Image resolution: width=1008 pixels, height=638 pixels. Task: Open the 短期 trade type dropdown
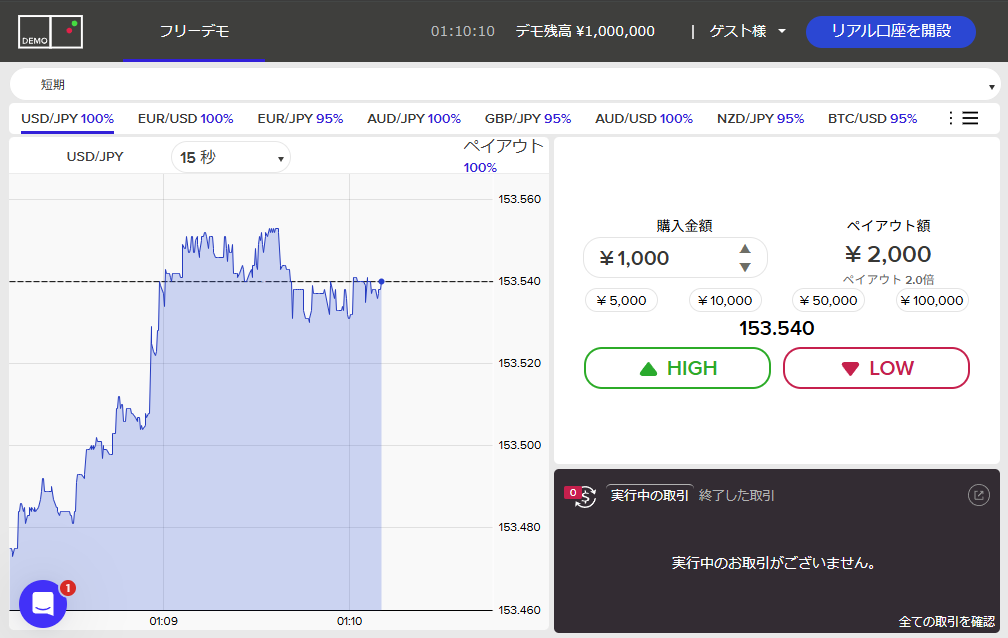tap(504, 85)
